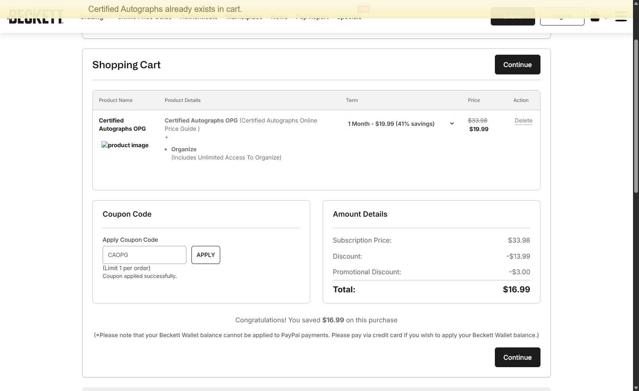The image size is (639, 391).
Task: Click the 'Organize' bullet item text
Action: pyautogui.click(x=184, y=149)
